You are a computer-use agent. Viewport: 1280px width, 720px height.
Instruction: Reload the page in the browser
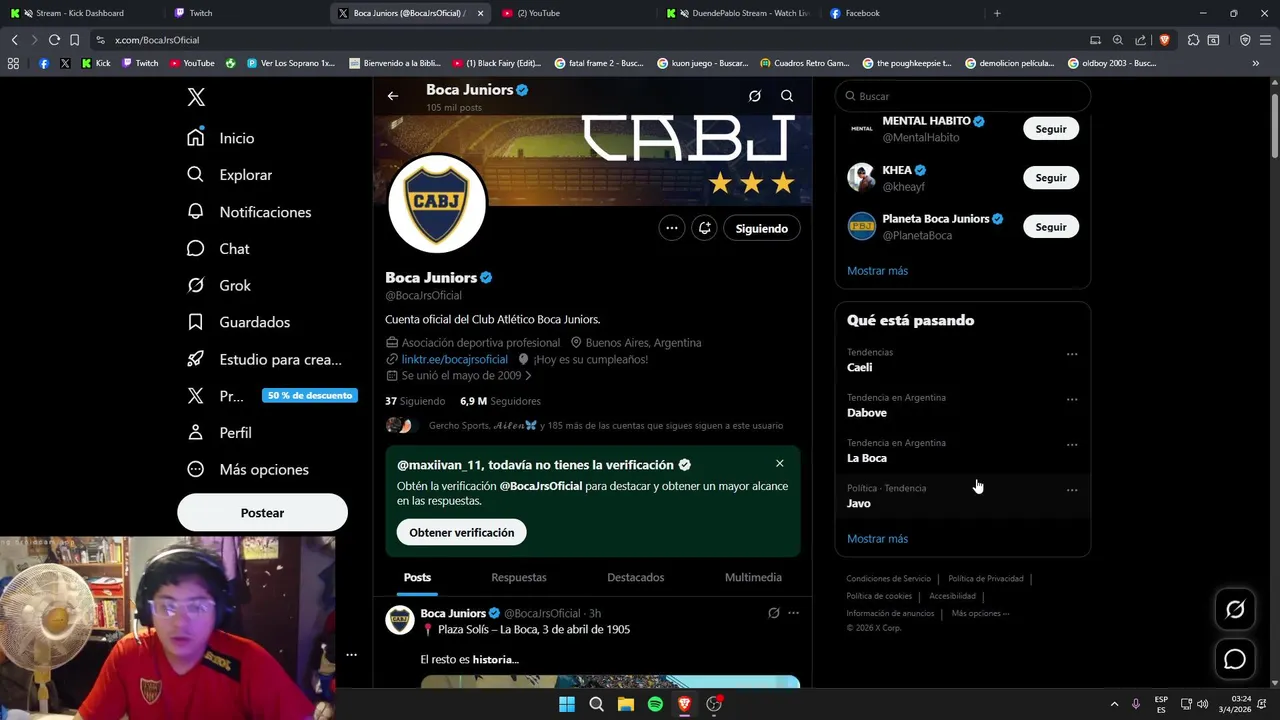[54, 40]
